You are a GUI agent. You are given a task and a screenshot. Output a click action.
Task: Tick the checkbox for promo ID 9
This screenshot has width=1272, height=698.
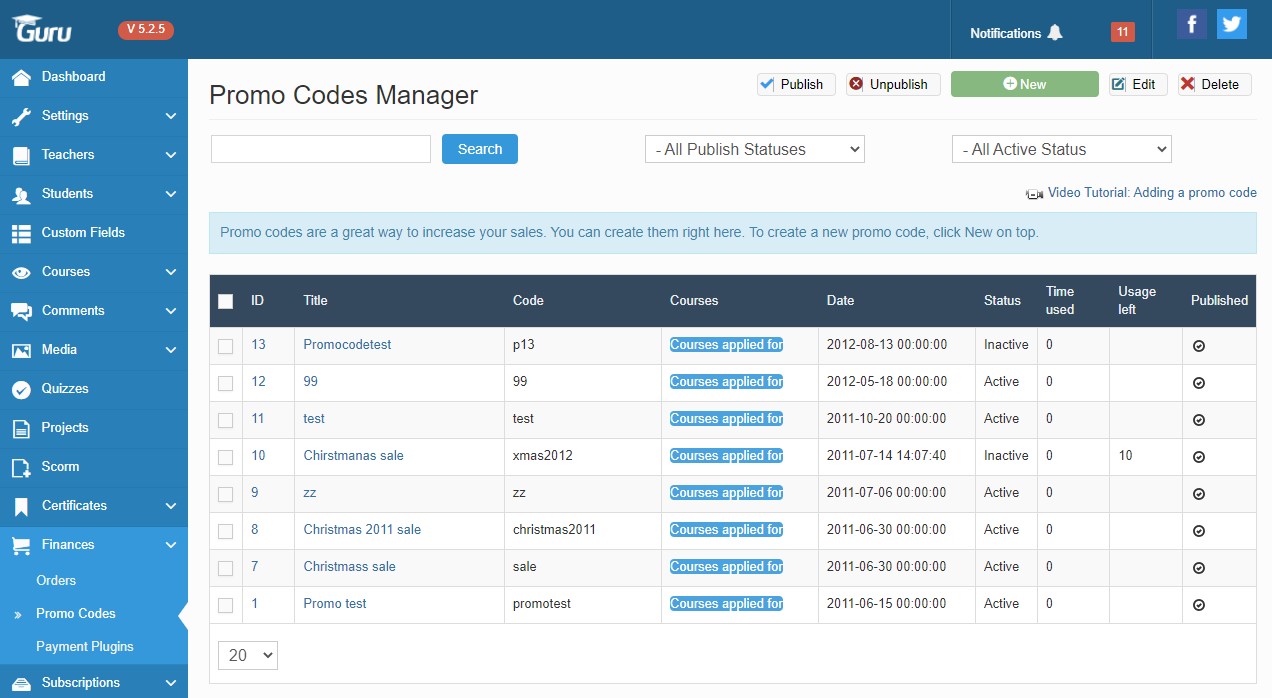coord(225,494)
